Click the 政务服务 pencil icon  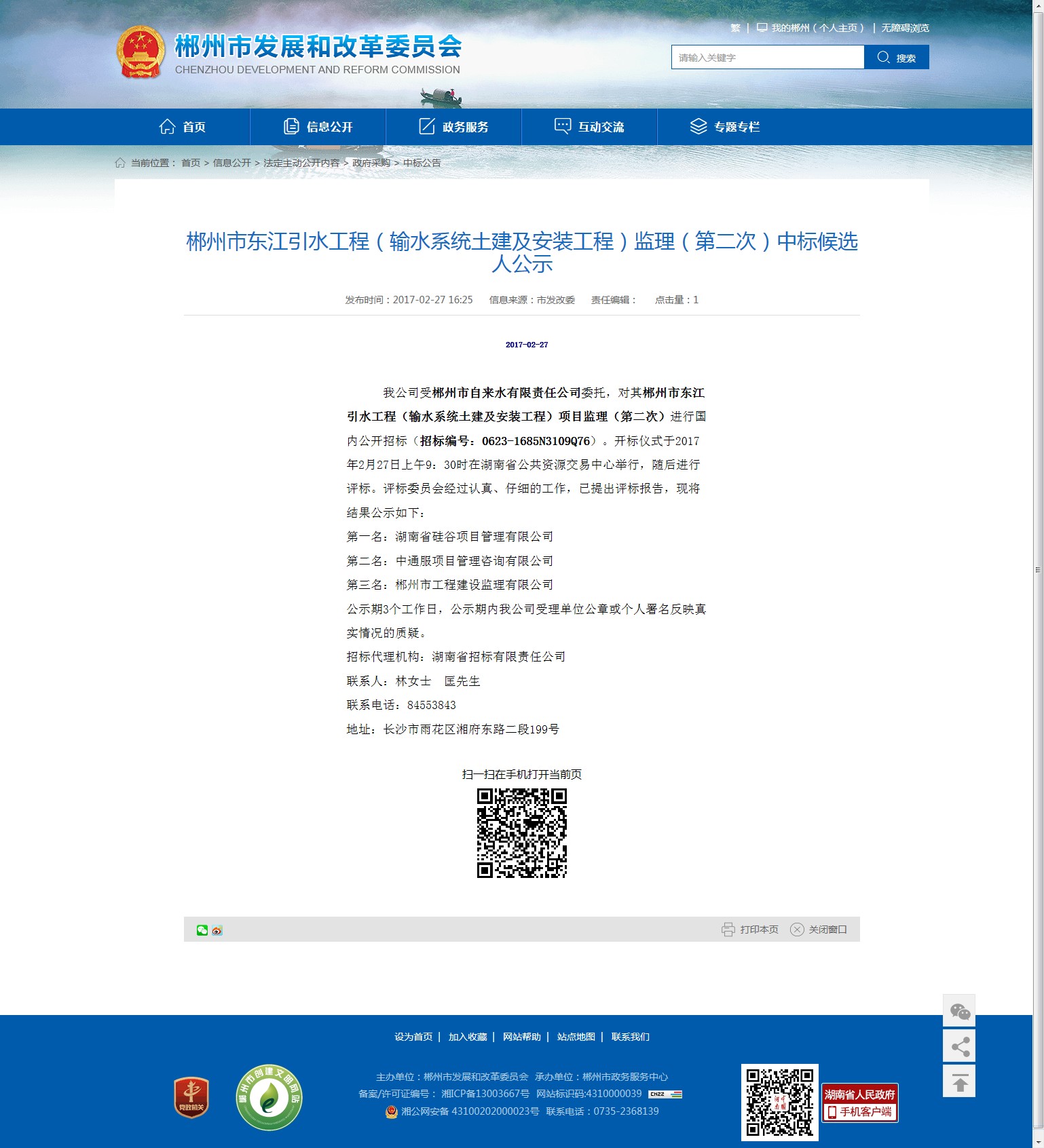(427, 126)
